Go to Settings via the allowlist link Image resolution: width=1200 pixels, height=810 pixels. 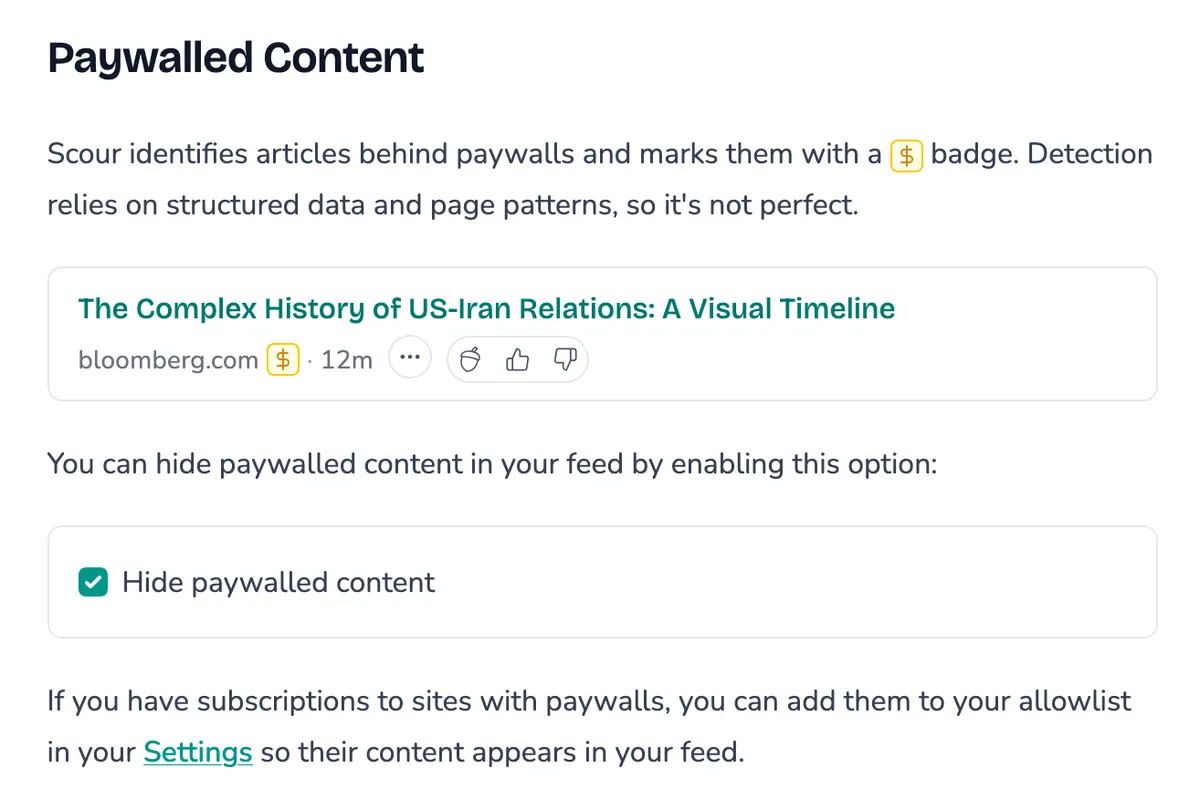click(197, 752)
